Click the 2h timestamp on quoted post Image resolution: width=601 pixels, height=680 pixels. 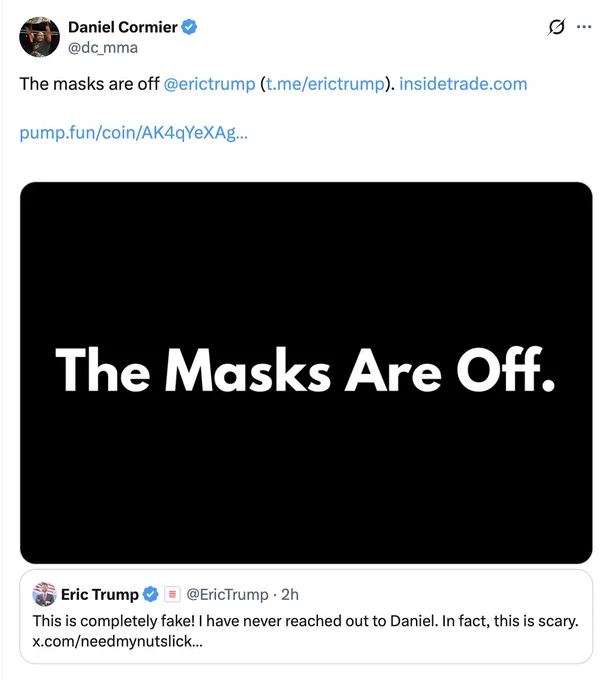point(290,594)
